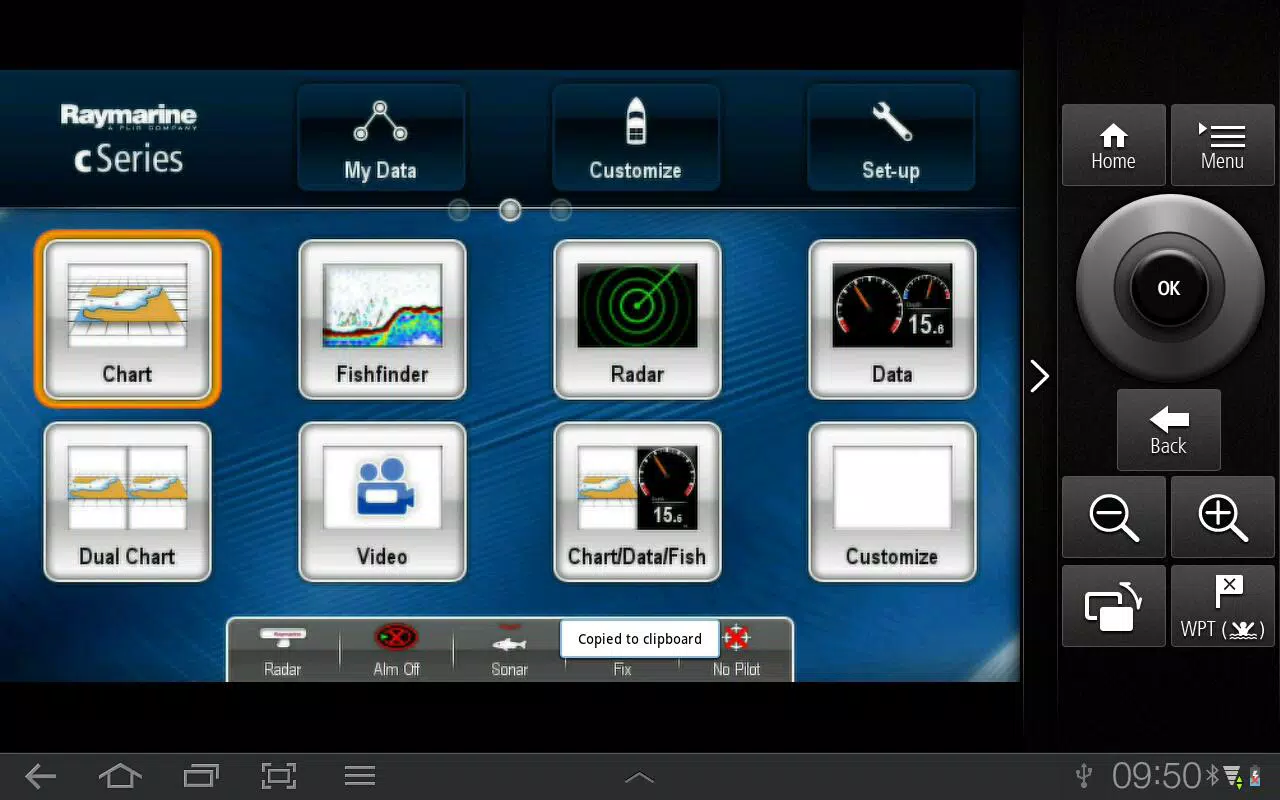
Task: Click the round OK button
Action: pos(1169,288)
